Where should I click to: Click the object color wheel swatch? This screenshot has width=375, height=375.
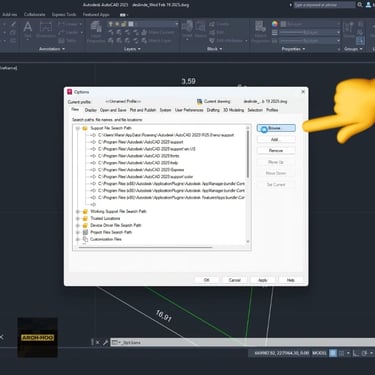275,24
